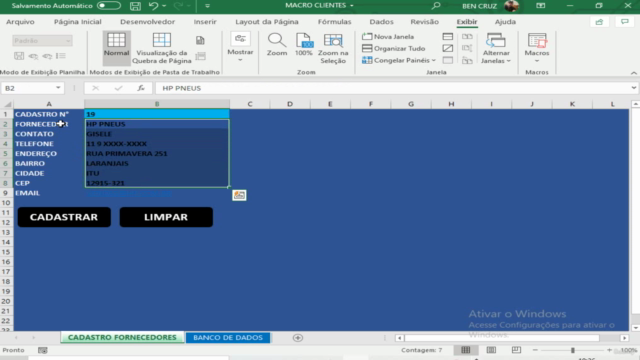Screen dimensions: 640x360
Task: Collapse the ribbon with the chevron
Action: pyautogui.click(x=633, y=73)
